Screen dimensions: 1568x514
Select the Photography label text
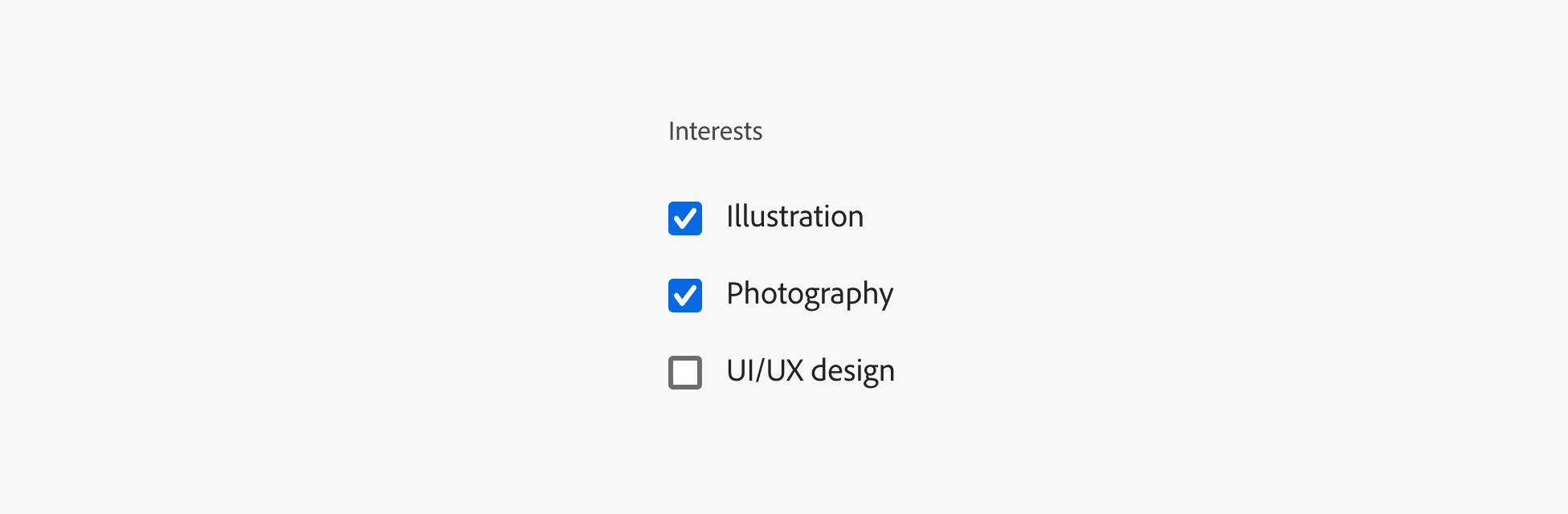[x=810, y=294]
